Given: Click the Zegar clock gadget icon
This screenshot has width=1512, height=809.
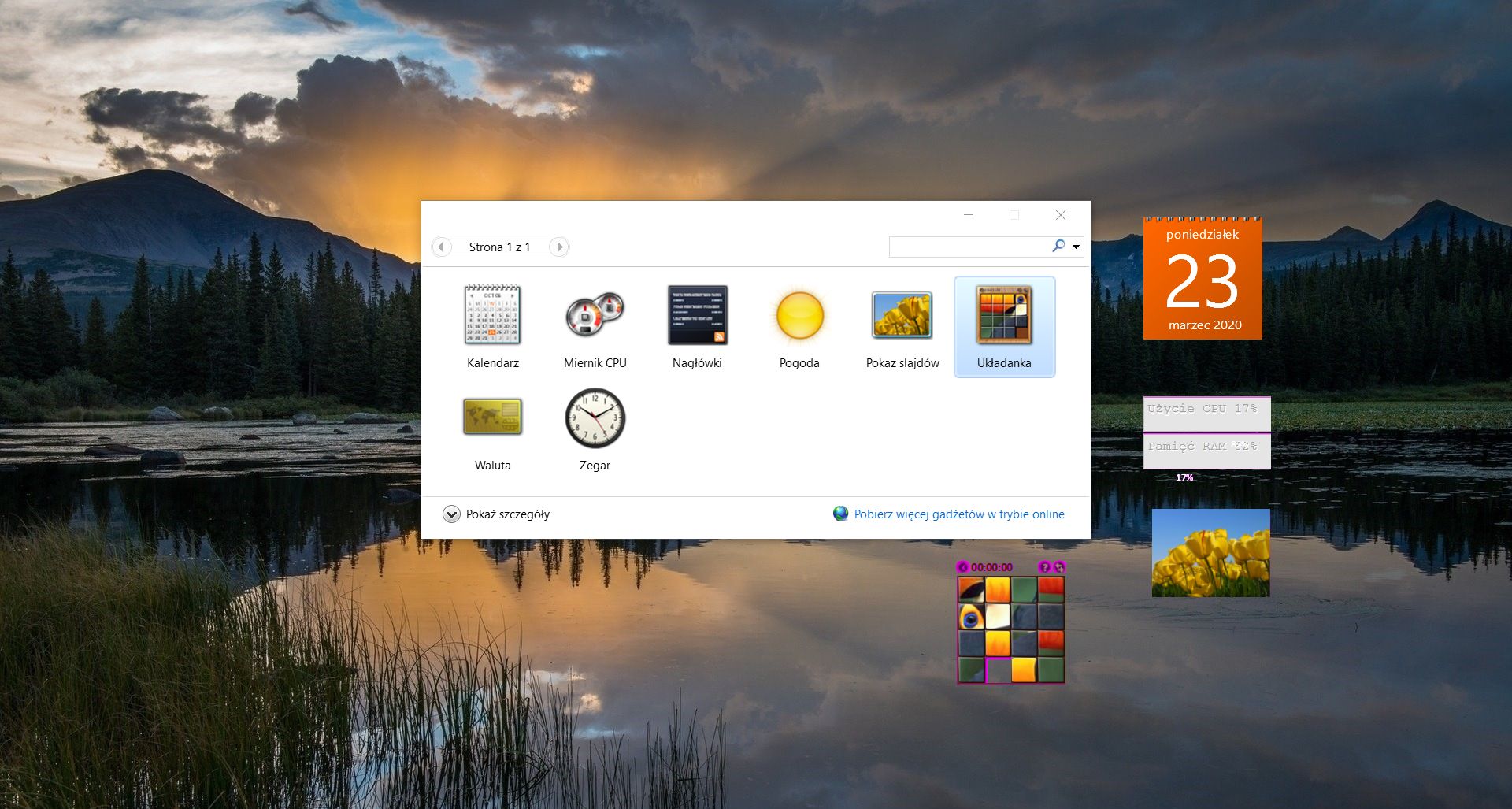Looking at the screenshot, I should 595,419.
